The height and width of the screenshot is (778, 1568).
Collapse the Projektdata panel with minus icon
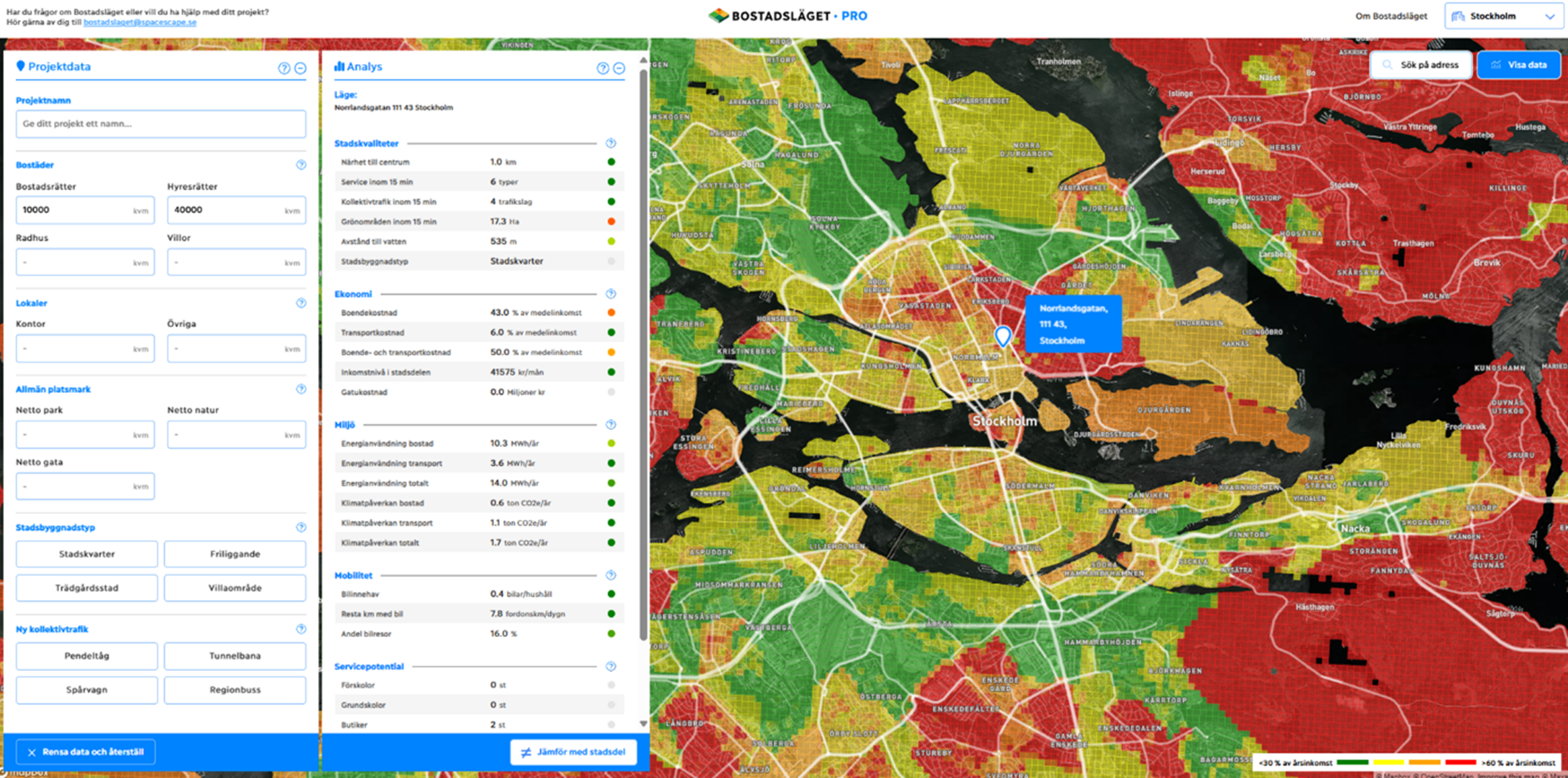click(x=301, y=68)
